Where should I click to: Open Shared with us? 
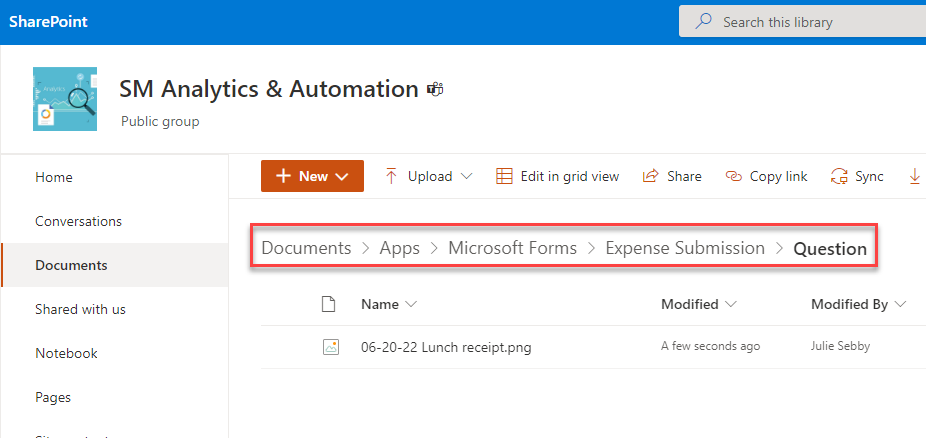tap(80, 309)
